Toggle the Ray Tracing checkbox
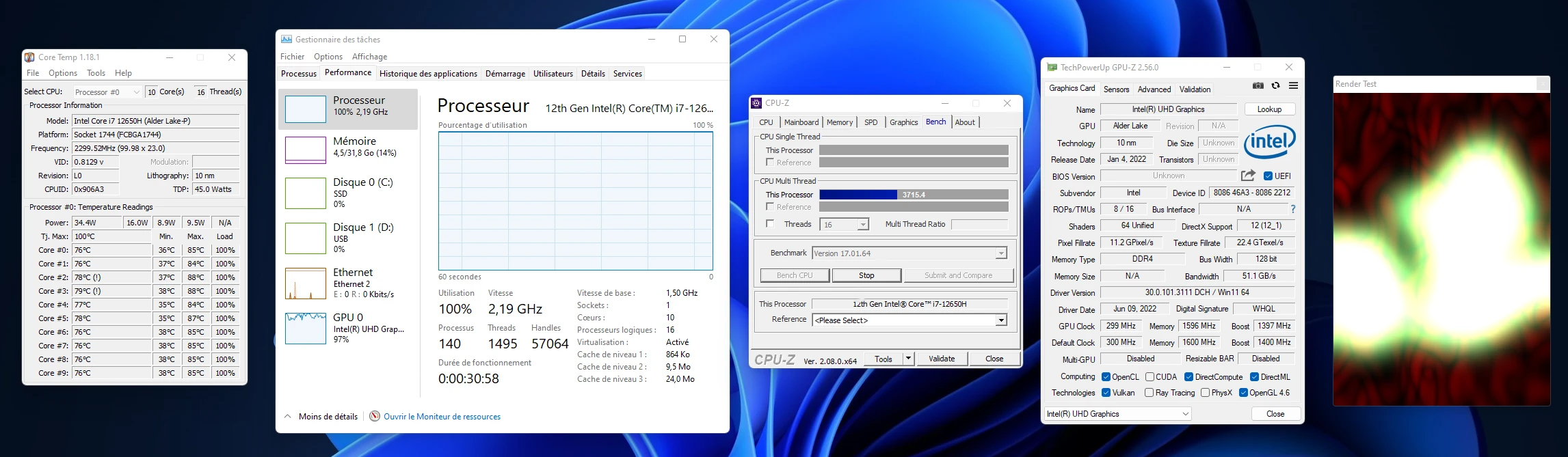1568x457 pixels. tap(1149, 393)
